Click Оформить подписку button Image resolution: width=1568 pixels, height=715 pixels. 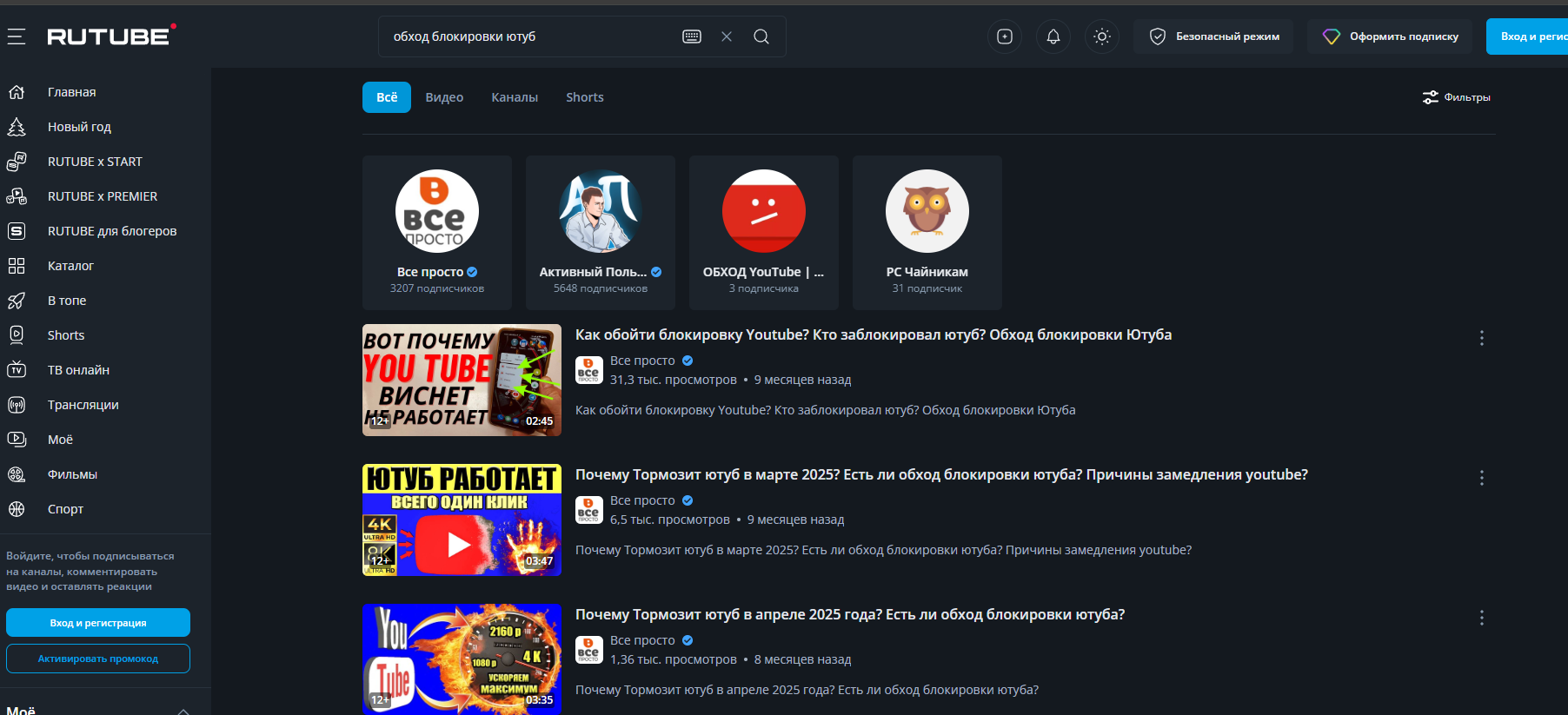(x=1390, y=36)
